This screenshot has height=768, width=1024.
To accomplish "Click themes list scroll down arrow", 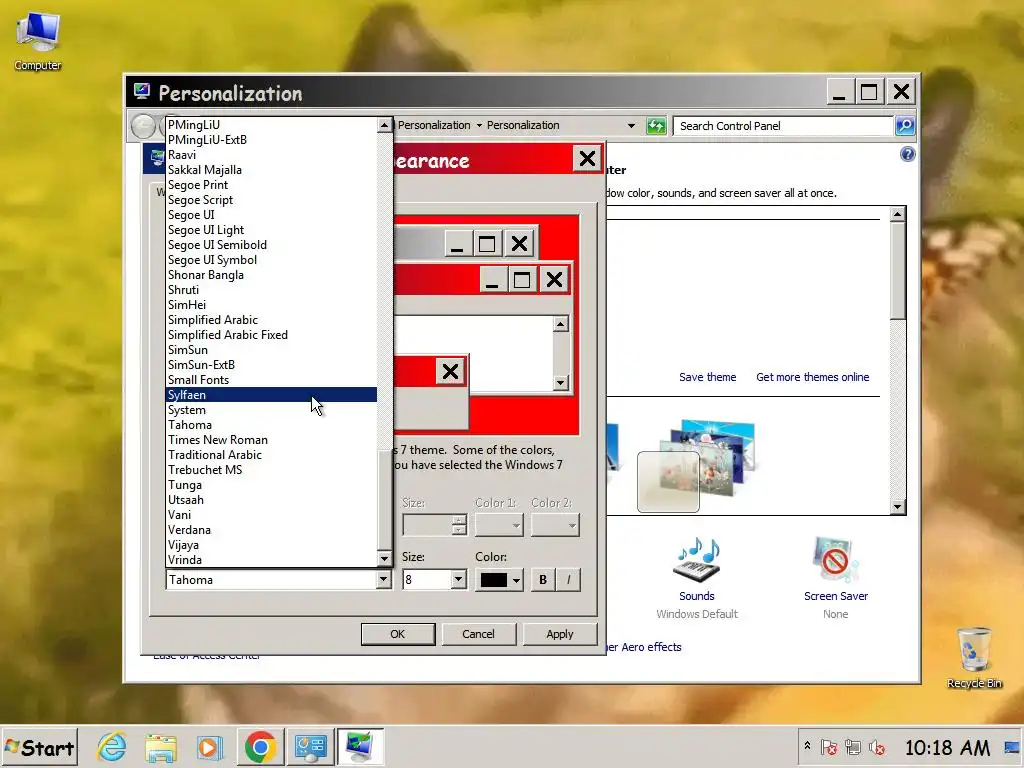I will click(x=897, y=507).
